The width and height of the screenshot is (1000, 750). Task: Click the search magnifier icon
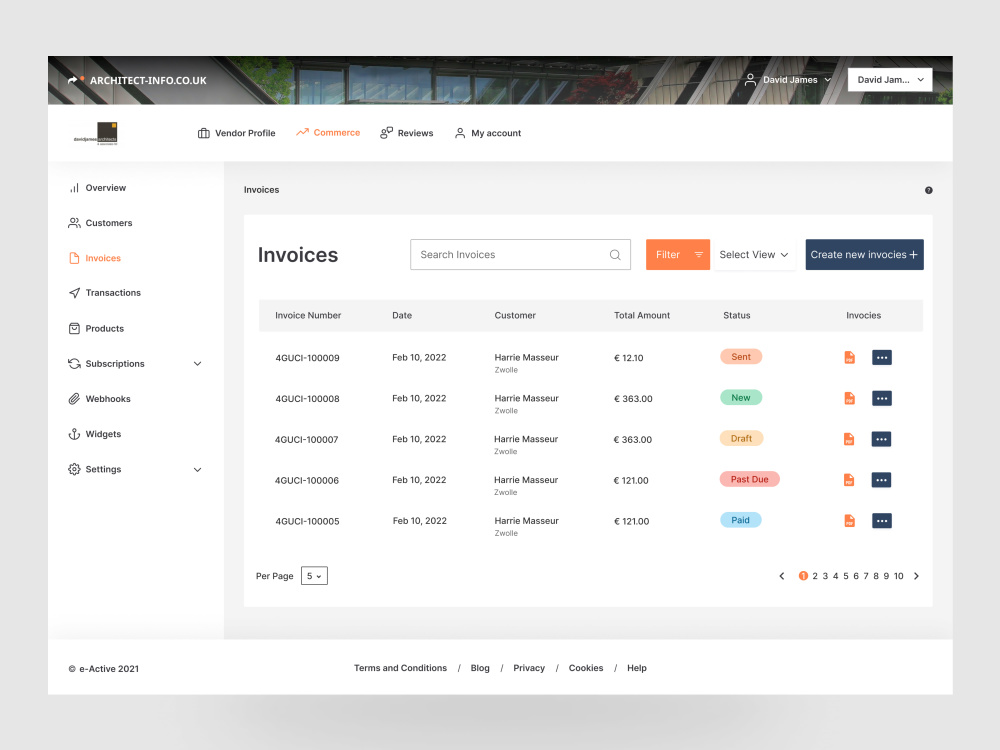[x=615, y=255]
